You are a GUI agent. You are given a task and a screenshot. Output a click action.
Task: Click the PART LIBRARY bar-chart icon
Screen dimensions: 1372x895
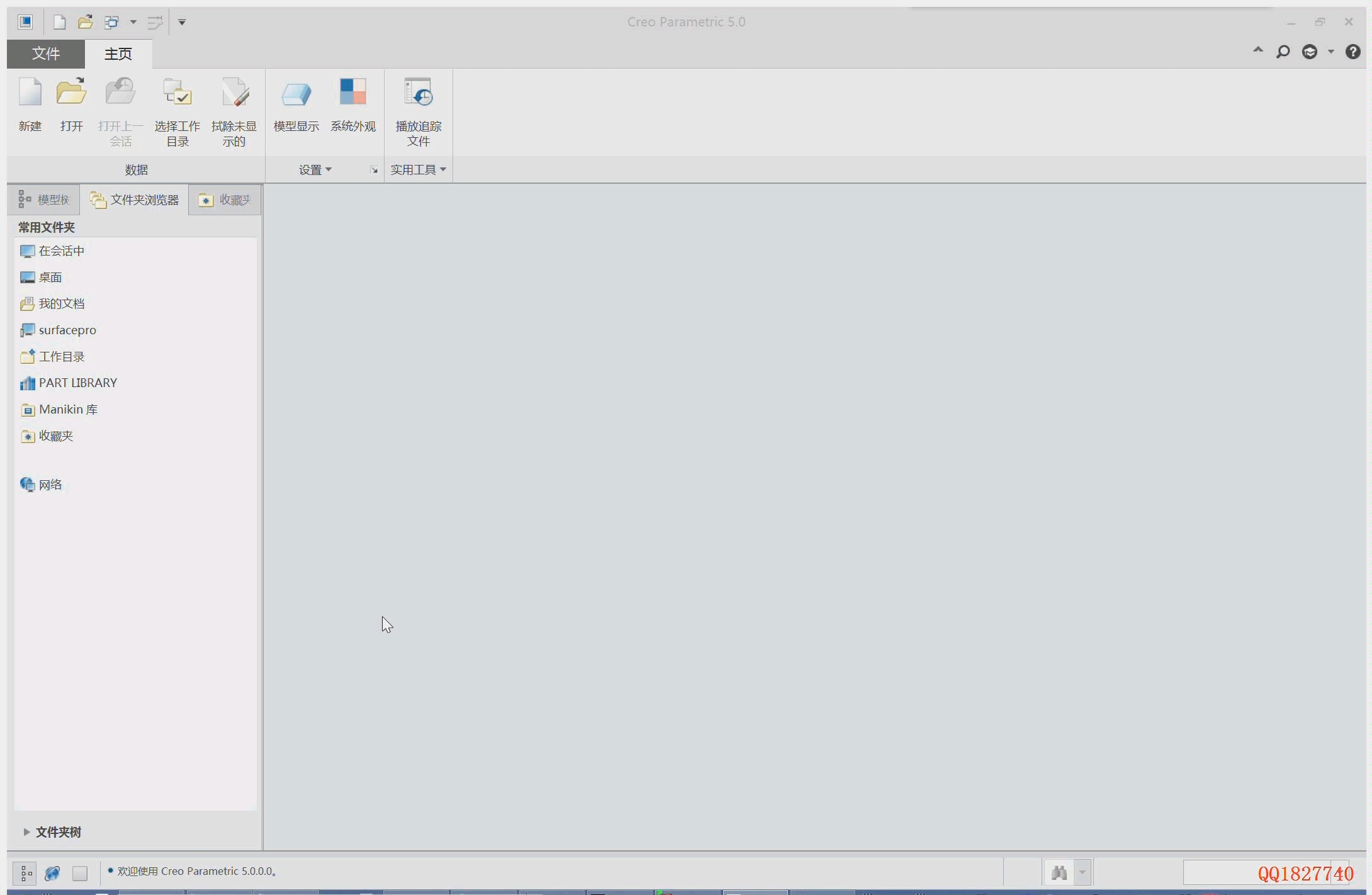click(x=27, y=383)
